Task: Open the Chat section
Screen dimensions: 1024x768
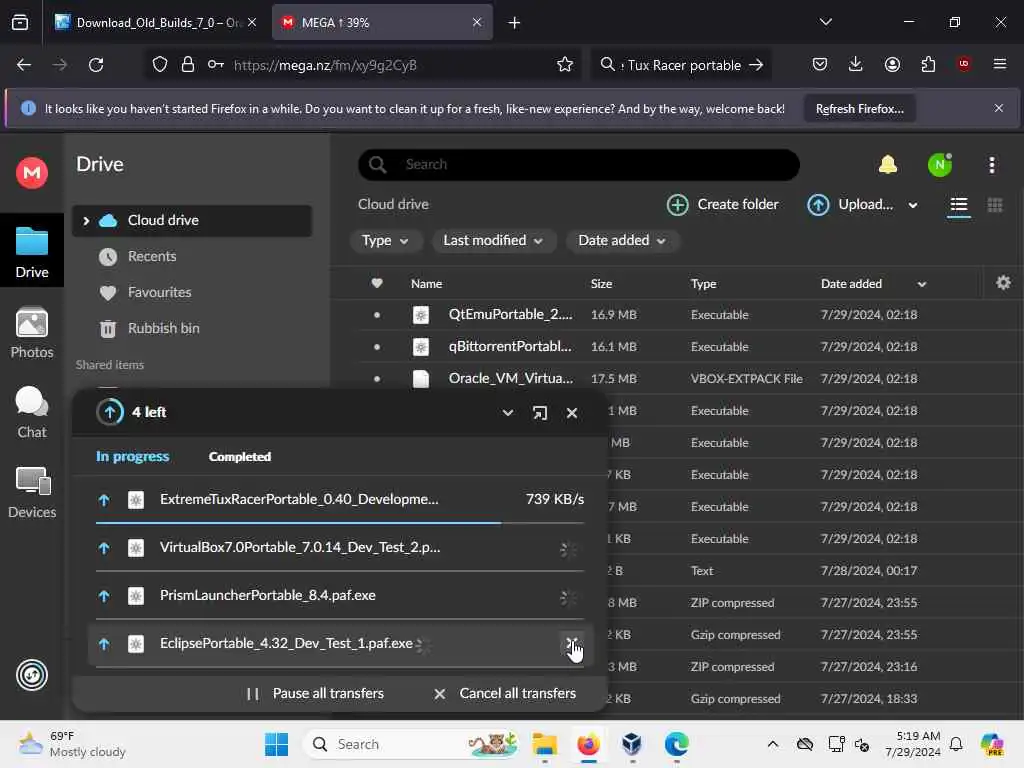Action: (31, 413)
